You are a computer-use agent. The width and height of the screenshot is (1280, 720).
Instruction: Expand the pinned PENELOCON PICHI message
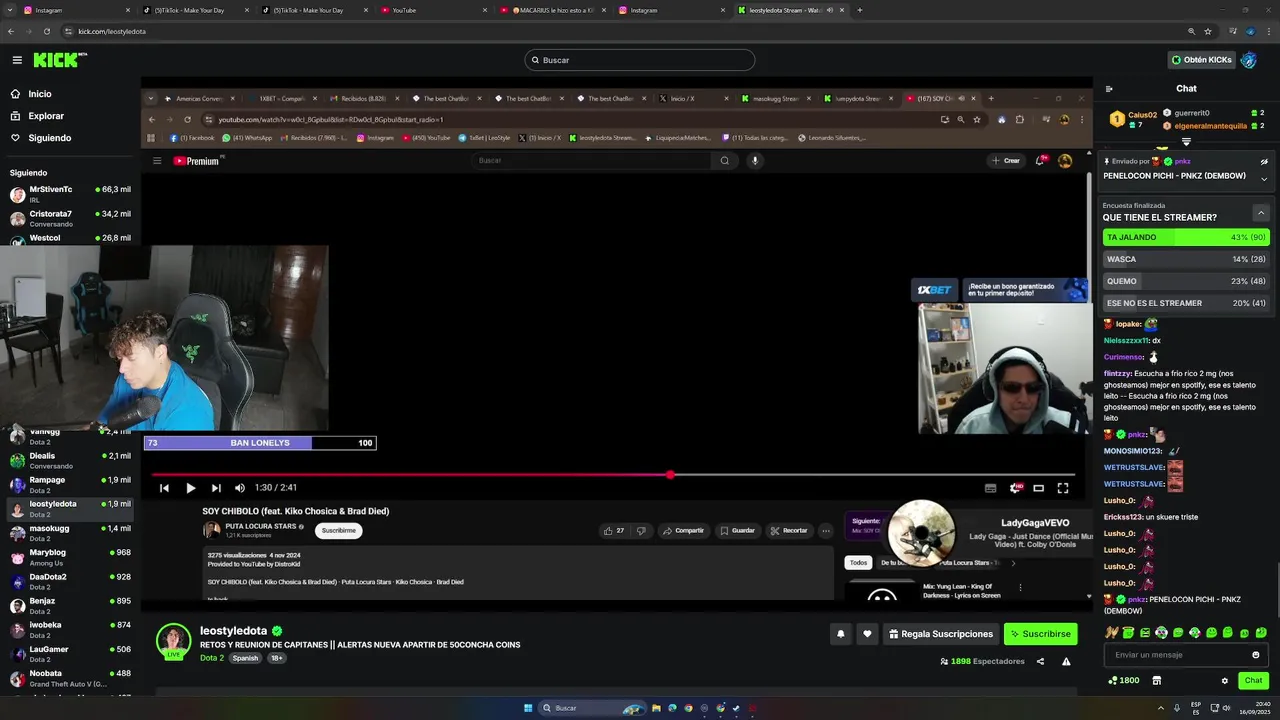click(x=1264, y=179)
